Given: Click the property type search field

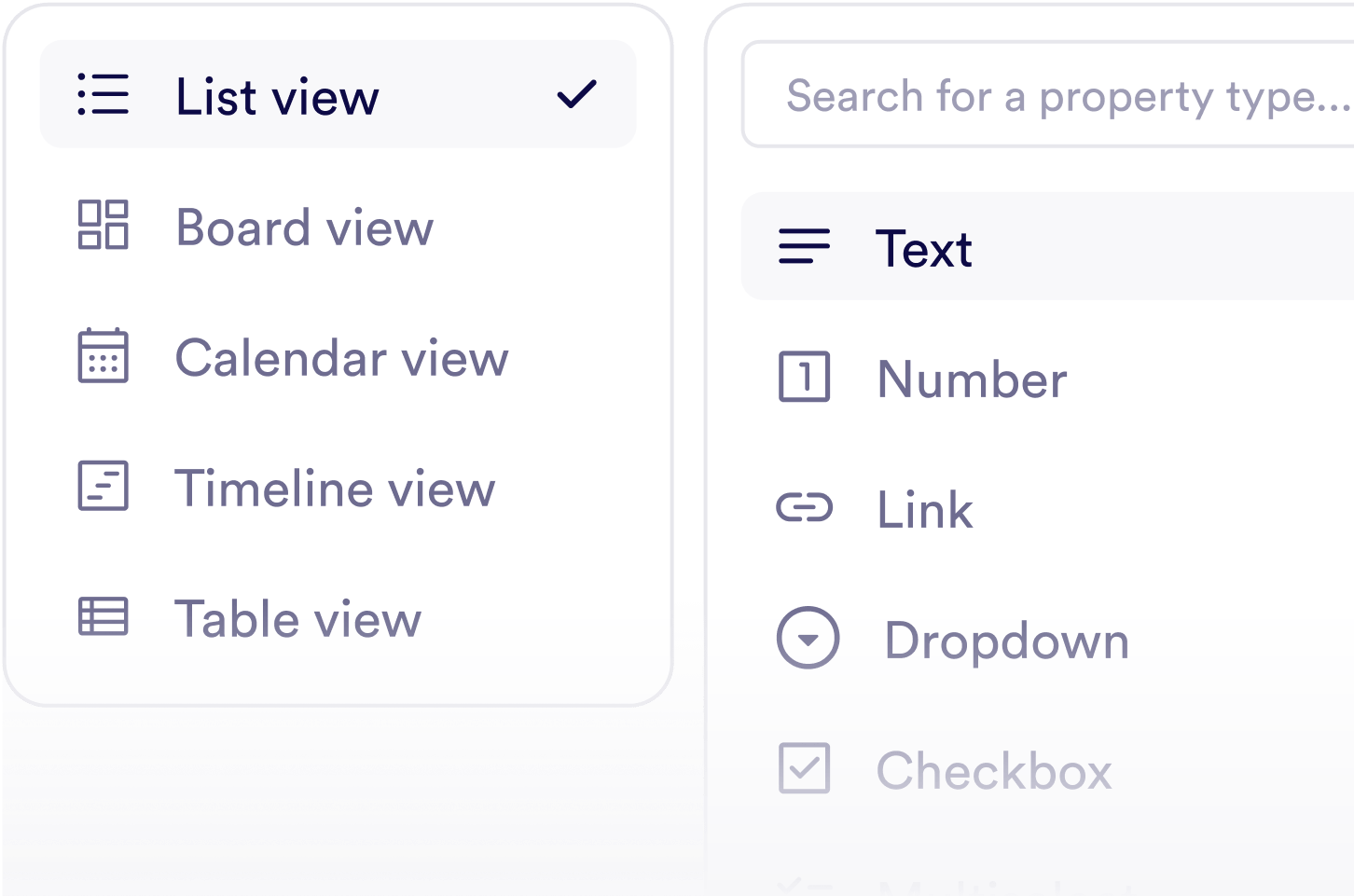Looking at the screenshot, I should tap(1044, 93).
